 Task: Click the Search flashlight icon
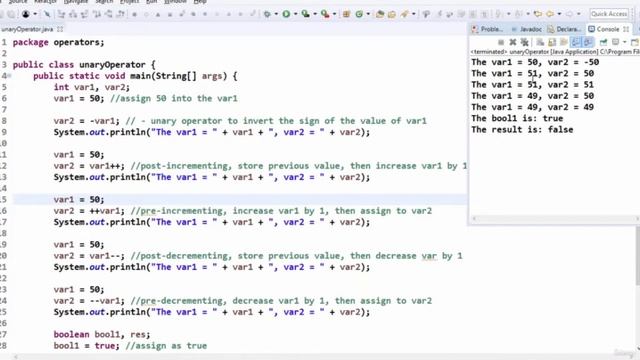(405, 14)
